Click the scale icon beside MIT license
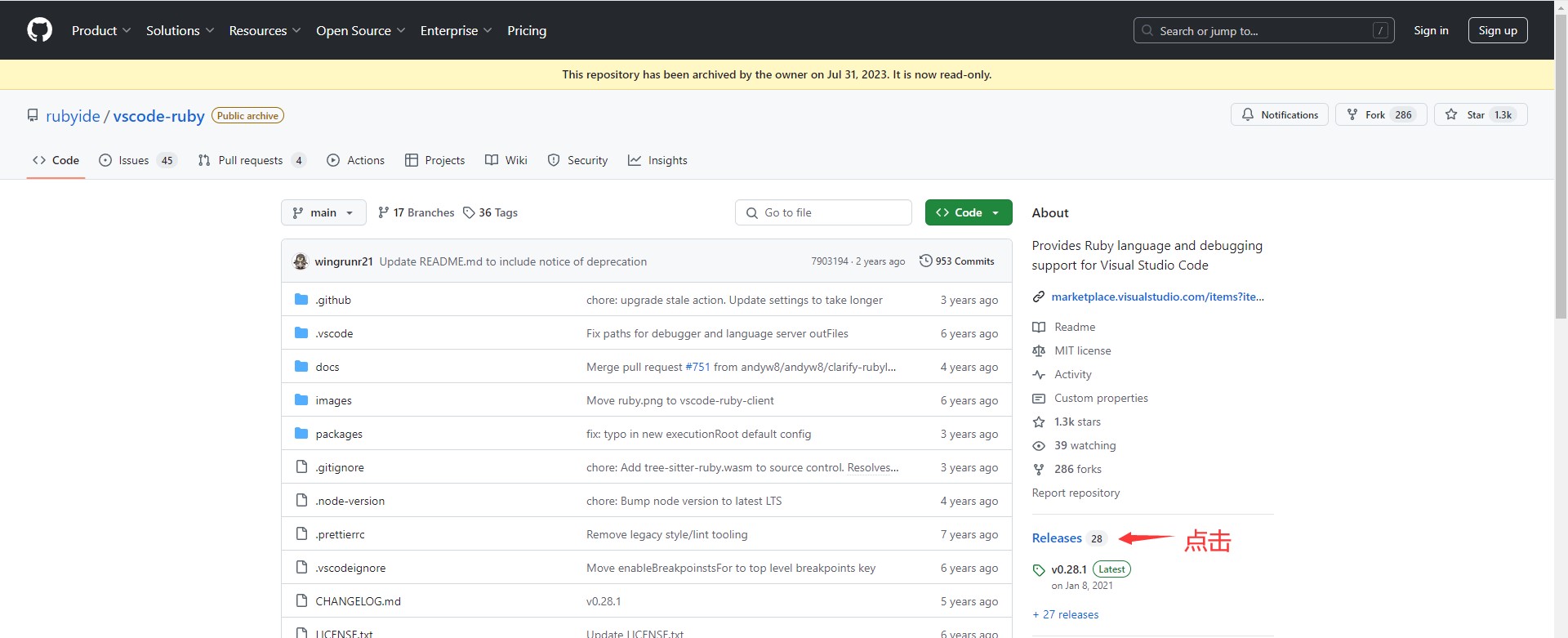The width and height of the screenshot is (1568, 638). click(1039, 350)
